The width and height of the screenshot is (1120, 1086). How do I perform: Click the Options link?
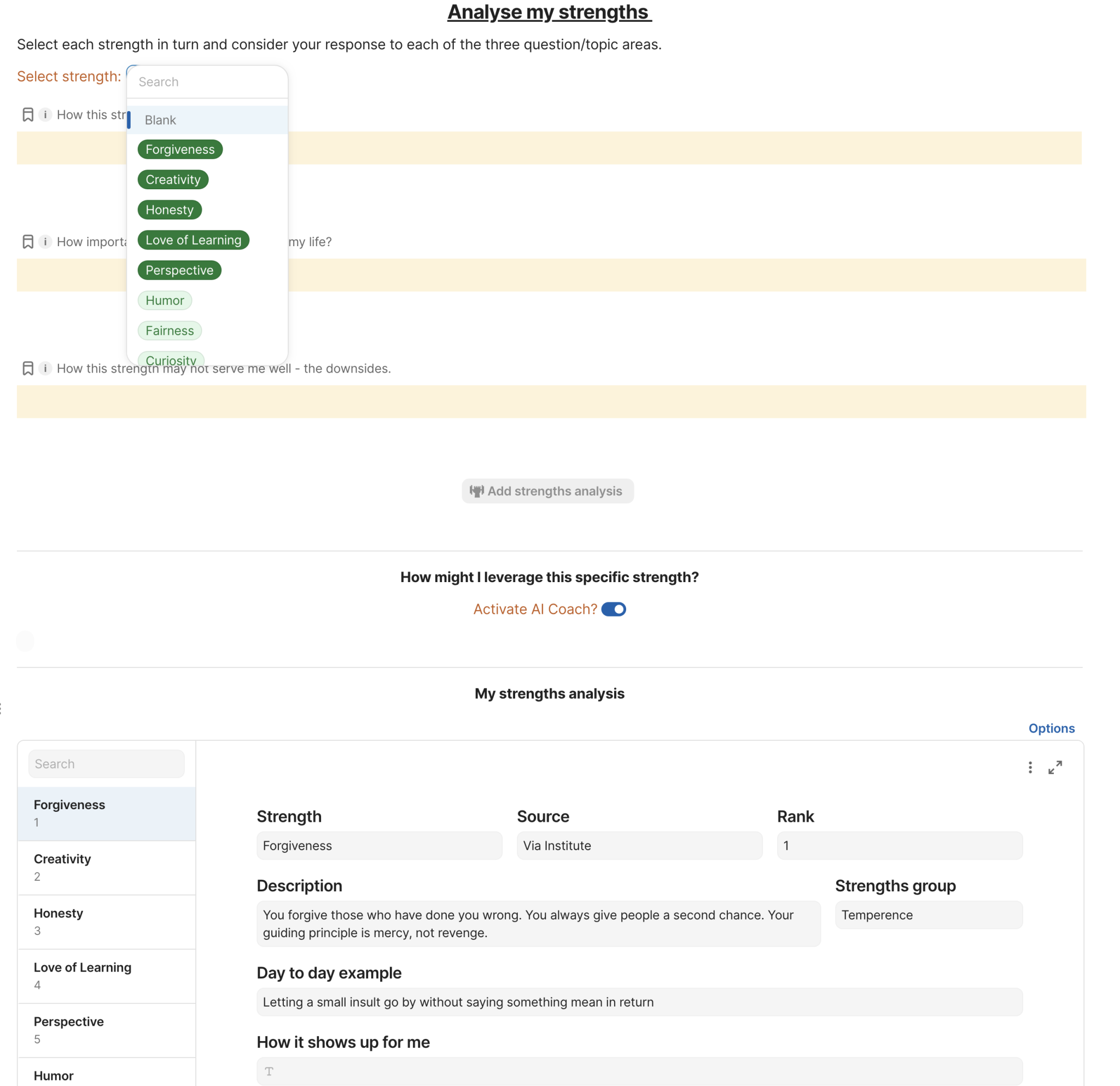pos(1052,728)
